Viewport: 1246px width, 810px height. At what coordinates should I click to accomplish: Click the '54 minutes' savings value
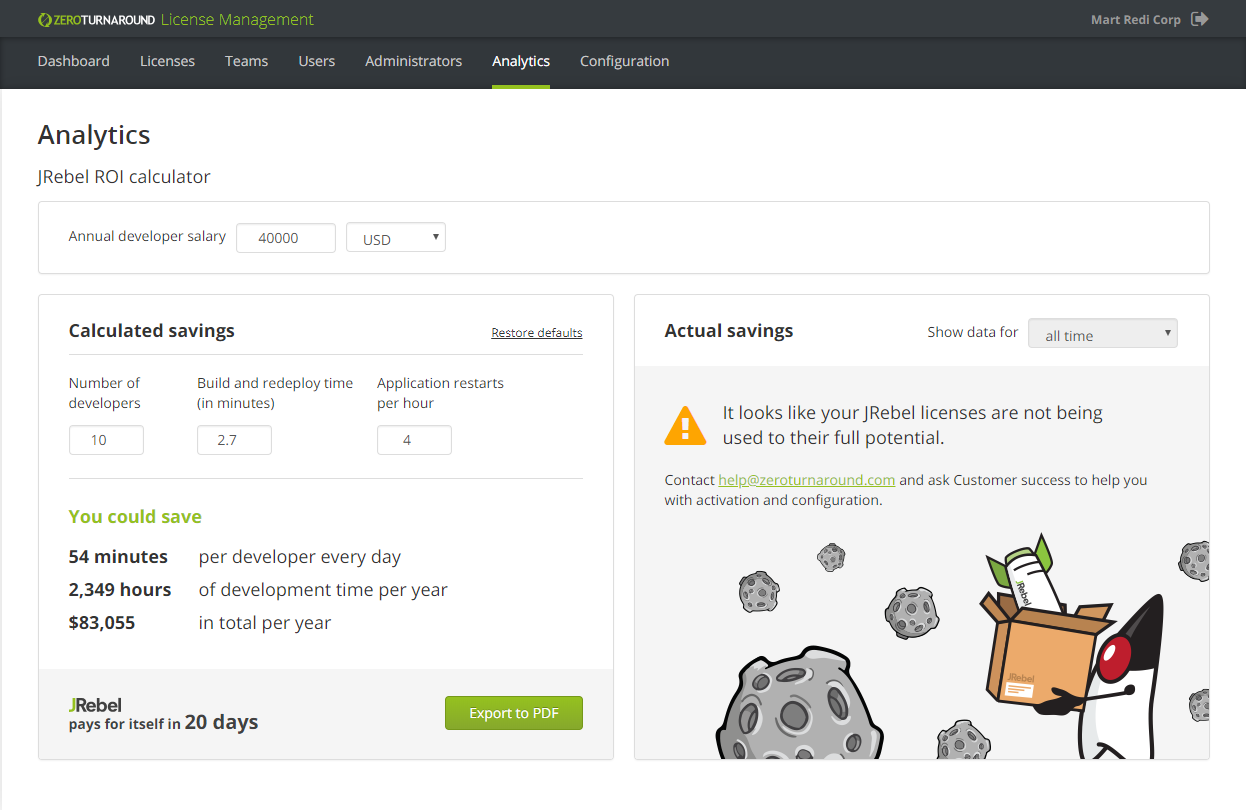point(118,557)
